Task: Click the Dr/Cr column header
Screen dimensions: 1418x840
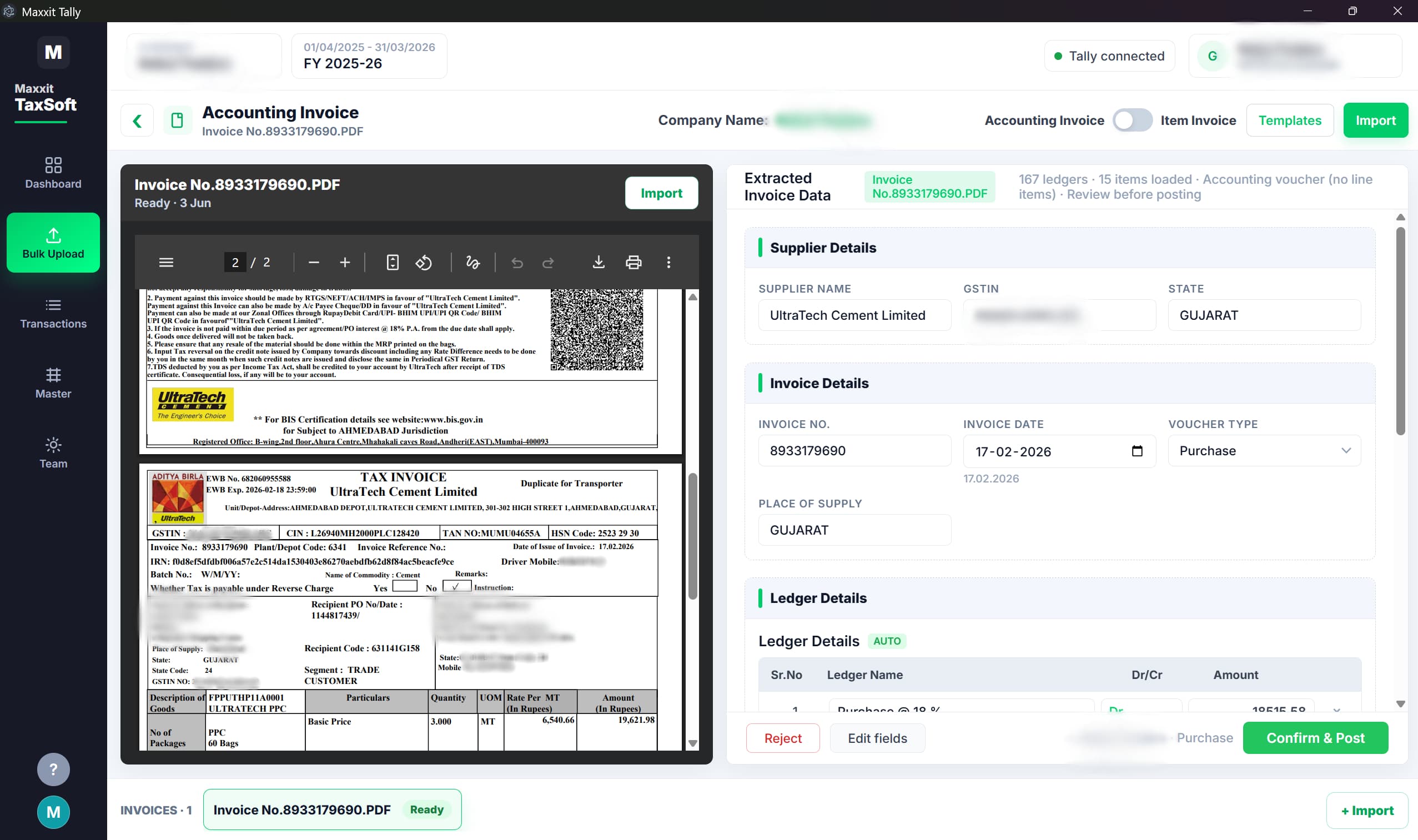Action: click(1147, 675)
